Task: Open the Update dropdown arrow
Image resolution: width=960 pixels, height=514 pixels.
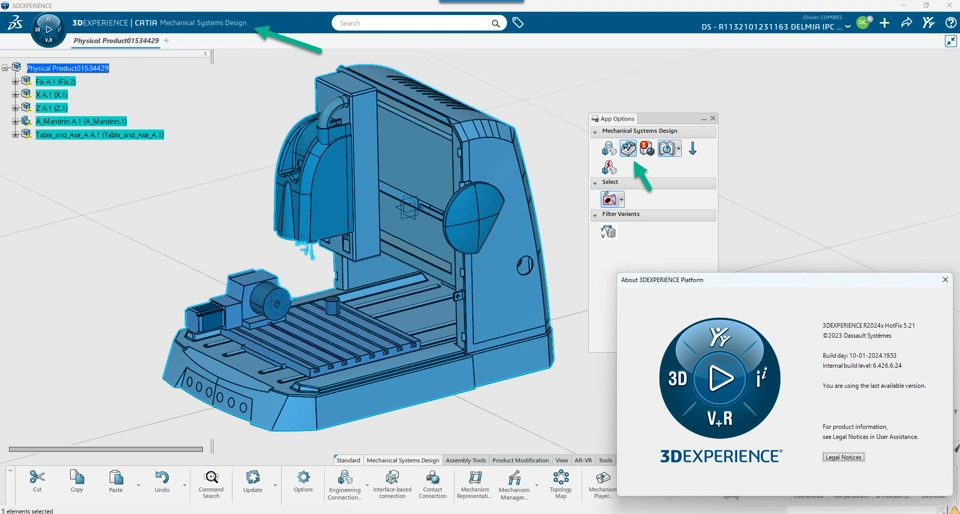Action: pyautogui.click(x=275, y=485)
